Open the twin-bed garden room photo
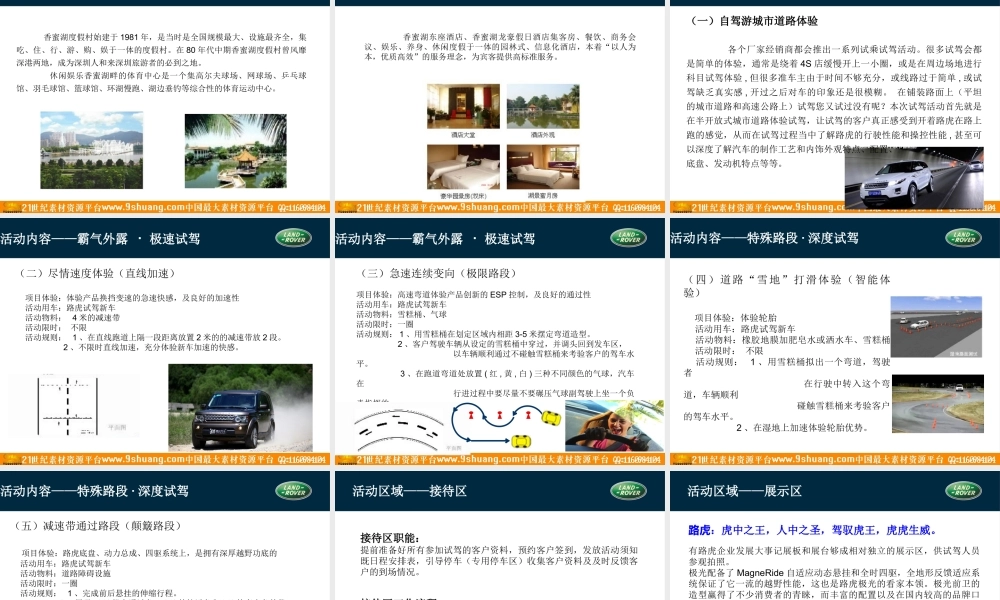This screenshot has width=1000, height=600. click(463, 167)
